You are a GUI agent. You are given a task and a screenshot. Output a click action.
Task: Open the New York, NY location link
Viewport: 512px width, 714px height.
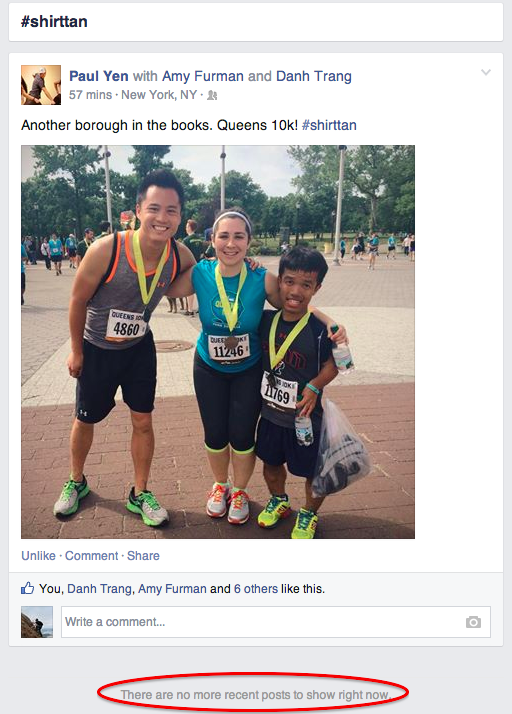coord(159,95)
